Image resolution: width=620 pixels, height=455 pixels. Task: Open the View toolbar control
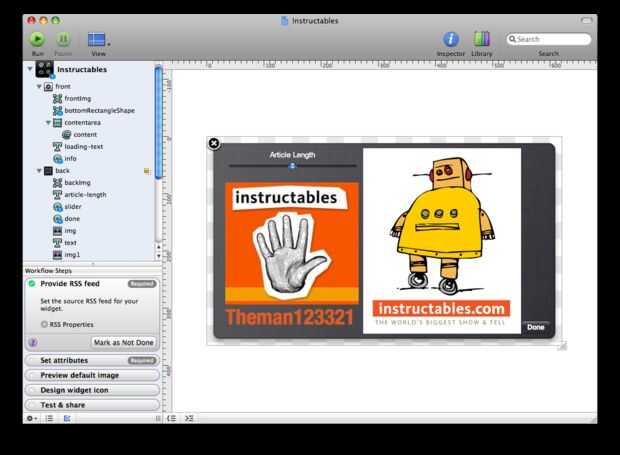98,40
